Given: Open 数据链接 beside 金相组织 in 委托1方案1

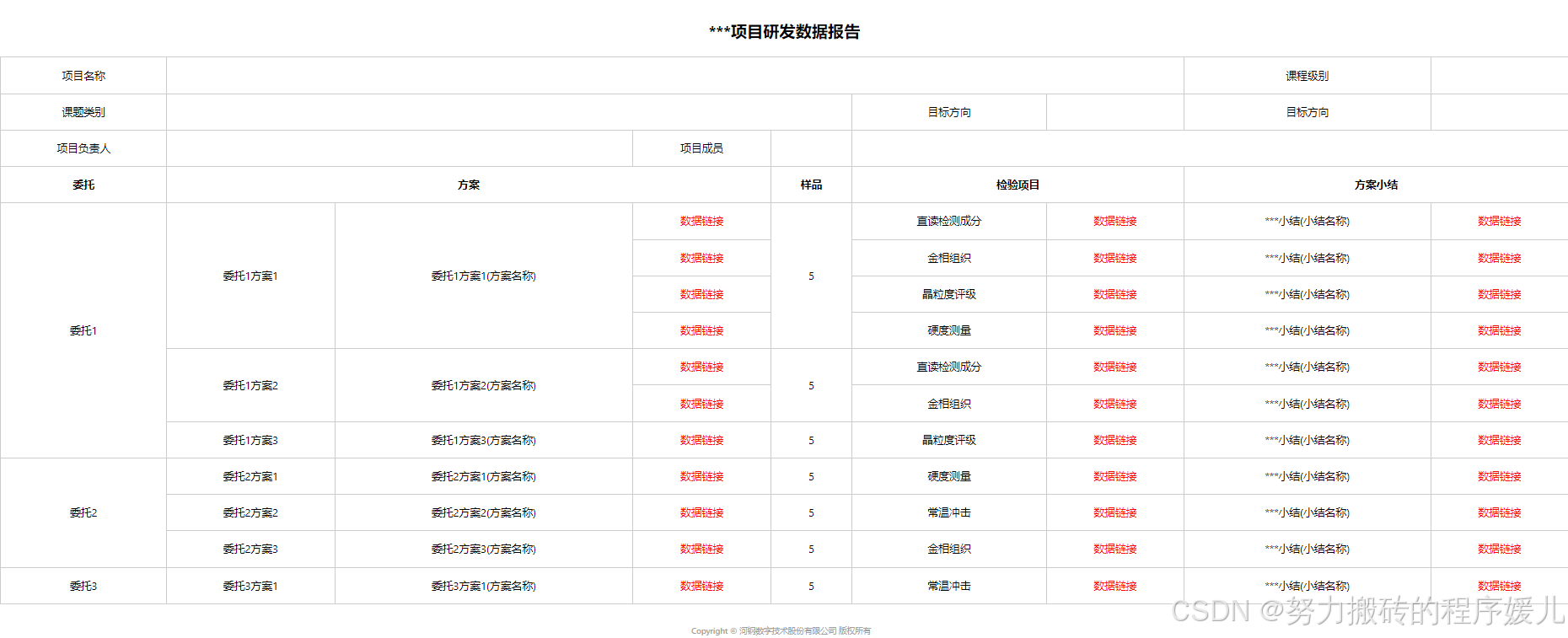Looking at the screenshot, I should (1114, 258).
